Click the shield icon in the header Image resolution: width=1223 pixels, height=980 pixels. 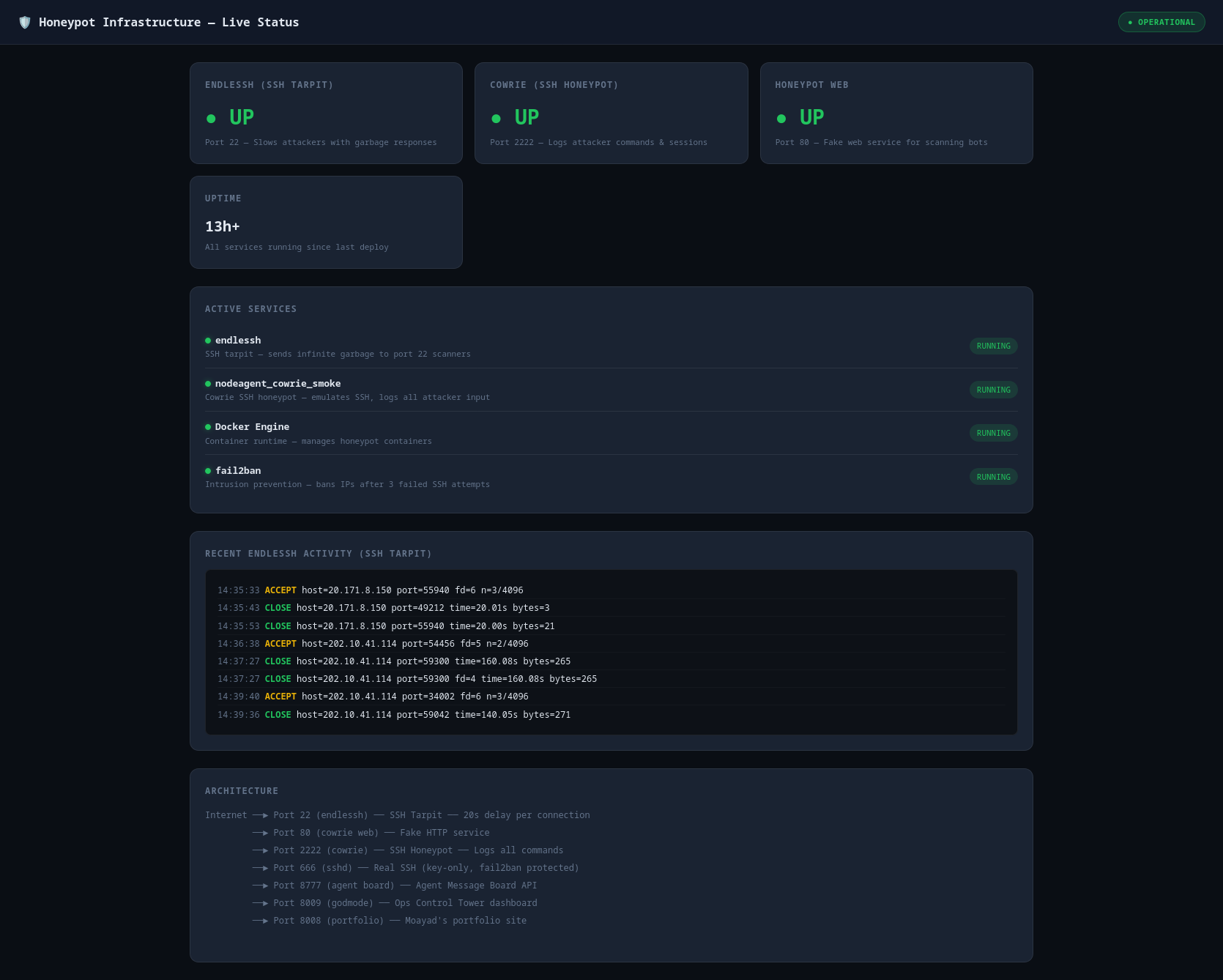25,22
